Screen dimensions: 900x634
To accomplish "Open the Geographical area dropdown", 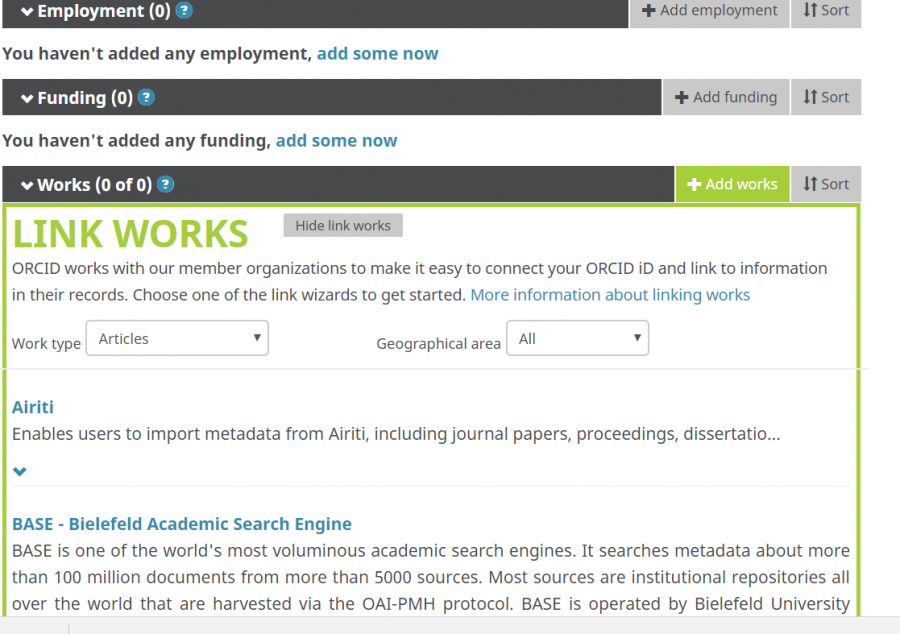I will point(577,339).
